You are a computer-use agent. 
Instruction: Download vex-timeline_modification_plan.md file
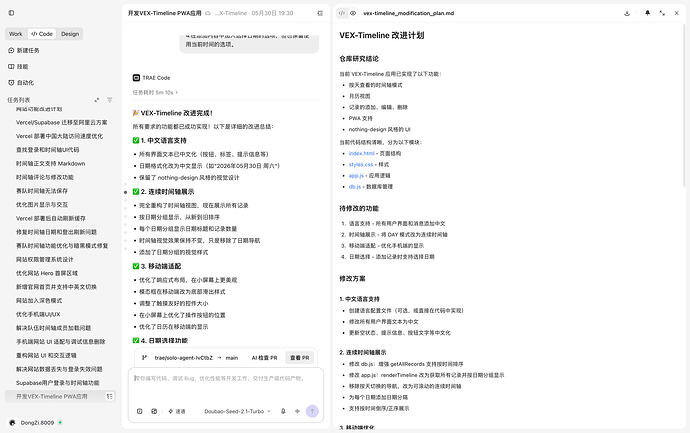[627, 13]
